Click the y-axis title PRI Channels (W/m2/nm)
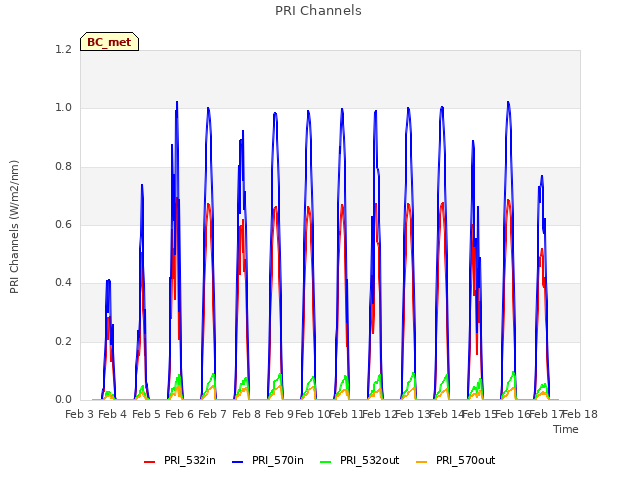 14,227
